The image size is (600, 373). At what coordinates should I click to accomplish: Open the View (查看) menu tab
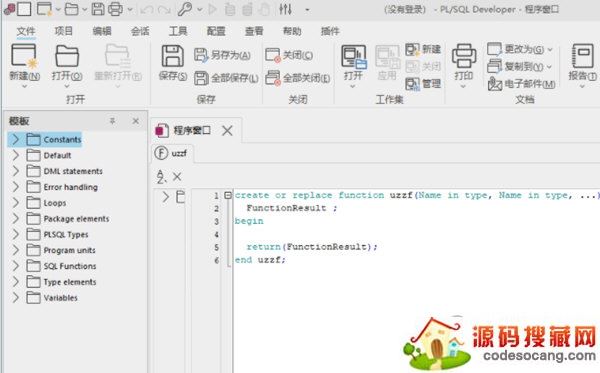pos(254,31)
